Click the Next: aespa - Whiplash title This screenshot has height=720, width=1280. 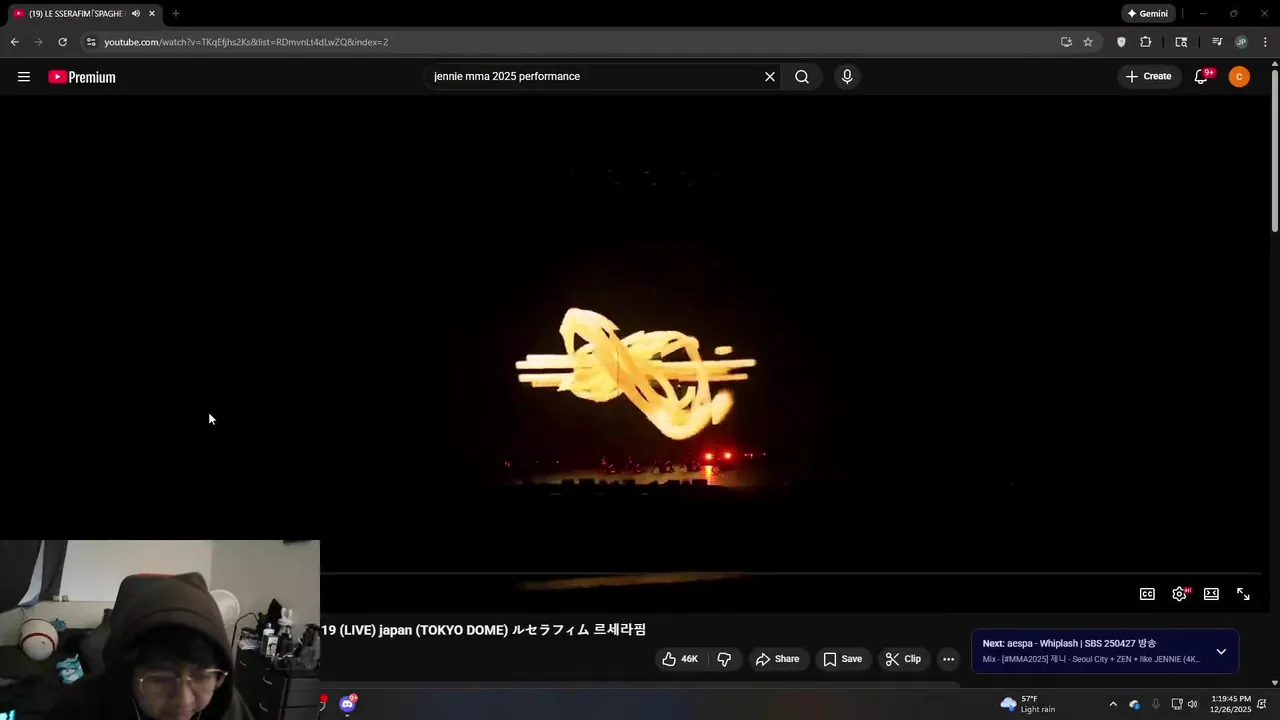pos(1069,643)
